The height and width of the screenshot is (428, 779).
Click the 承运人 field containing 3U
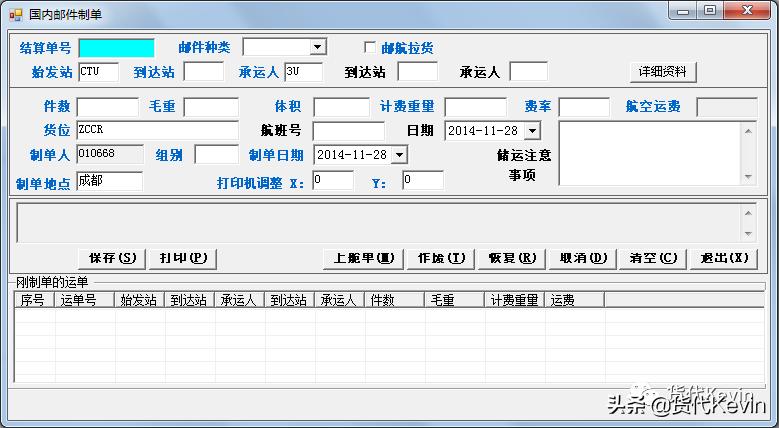coord(304,72)
